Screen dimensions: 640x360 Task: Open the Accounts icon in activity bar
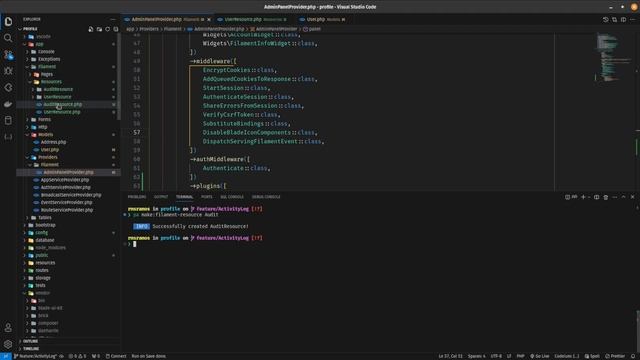coord(8,327)
